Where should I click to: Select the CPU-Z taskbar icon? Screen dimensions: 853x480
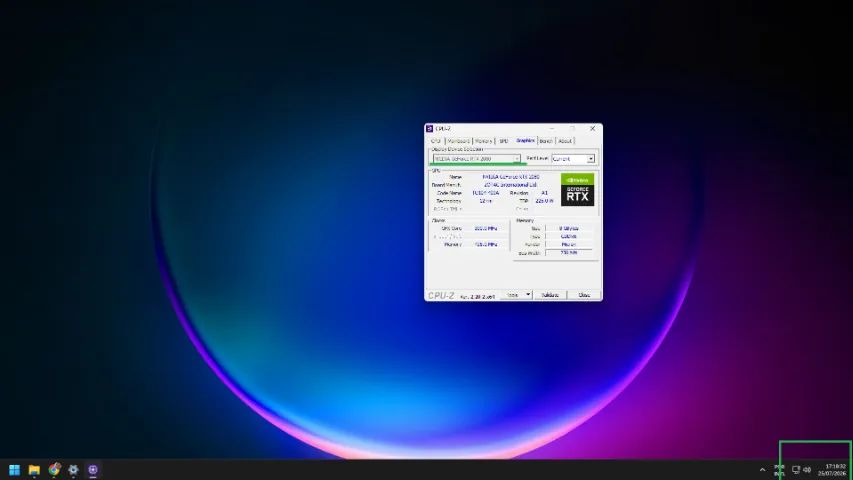pos(93,470)
